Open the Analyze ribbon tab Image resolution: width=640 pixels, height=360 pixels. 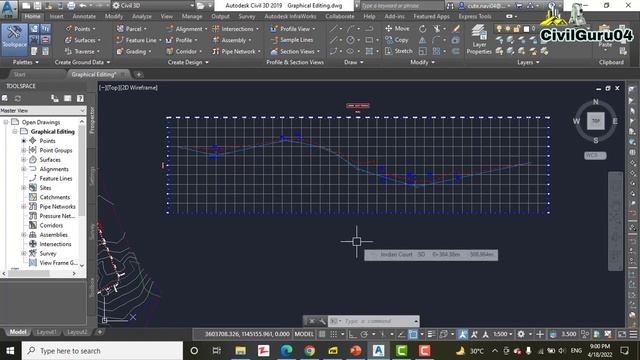[141, 16]
